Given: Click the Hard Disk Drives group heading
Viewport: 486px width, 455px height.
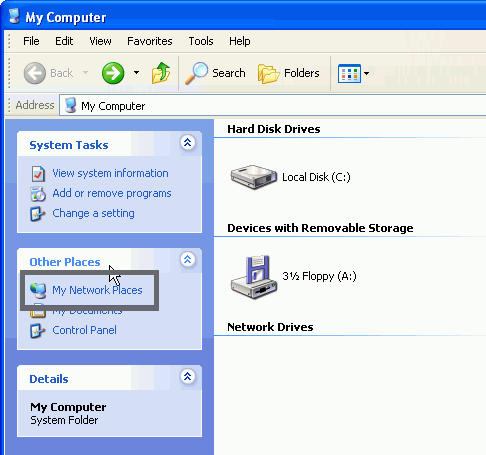Looking at the screenshot, I should click(274, 129).
